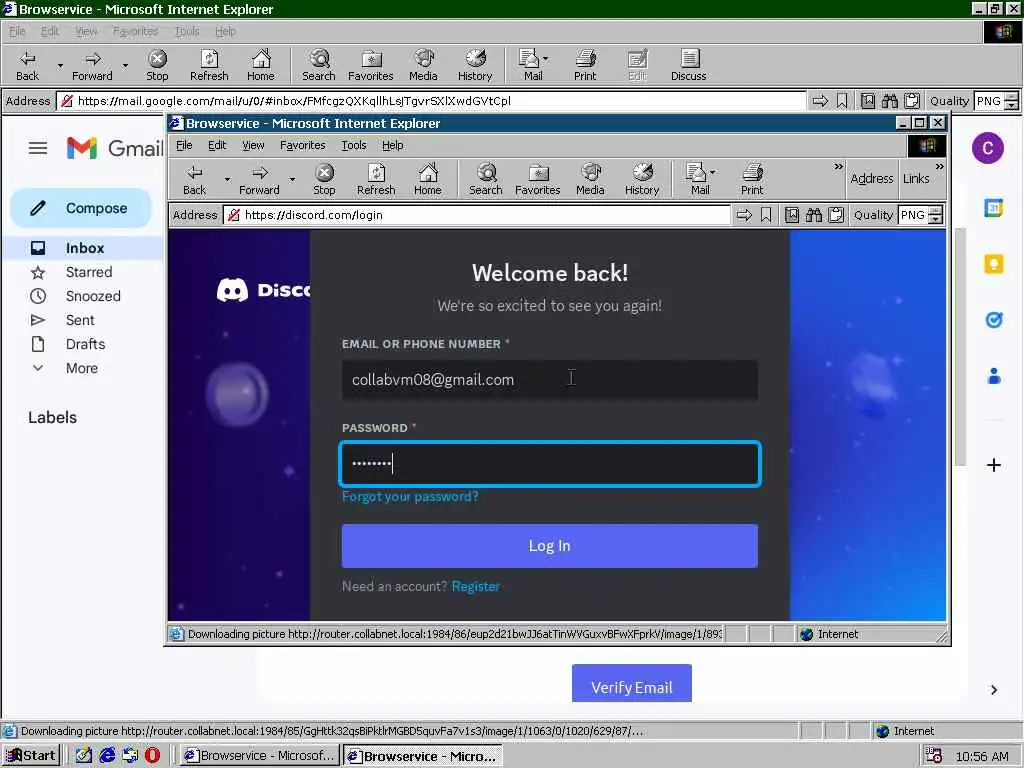Open Starred folder in Gmail sidebar

pyautogui.click(x=89, y=272)
